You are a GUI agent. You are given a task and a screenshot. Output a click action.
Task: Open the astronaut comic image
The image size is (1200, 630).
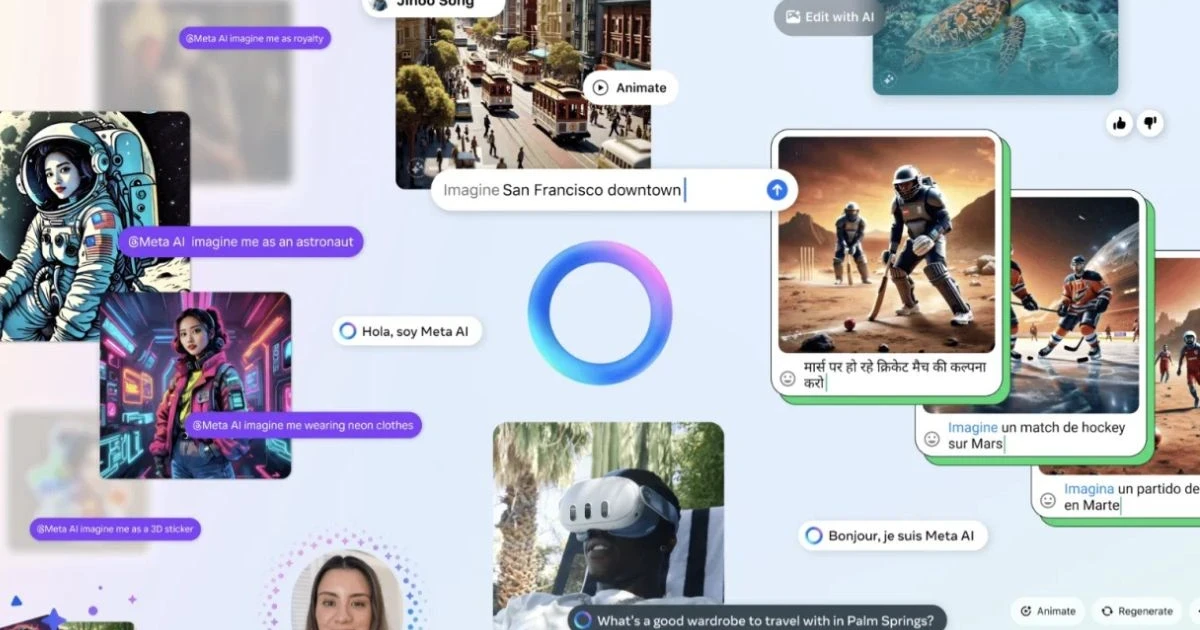click(x=95, y=227)
